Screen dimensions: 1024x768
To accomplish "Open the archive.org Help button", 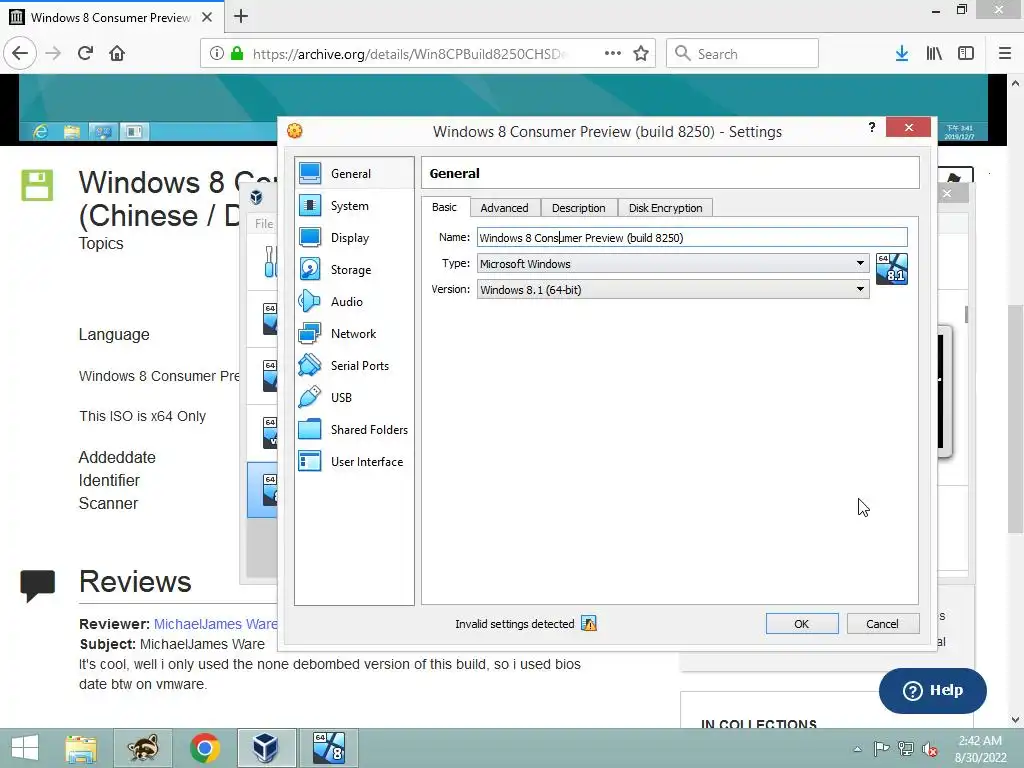I will point(933,690).
